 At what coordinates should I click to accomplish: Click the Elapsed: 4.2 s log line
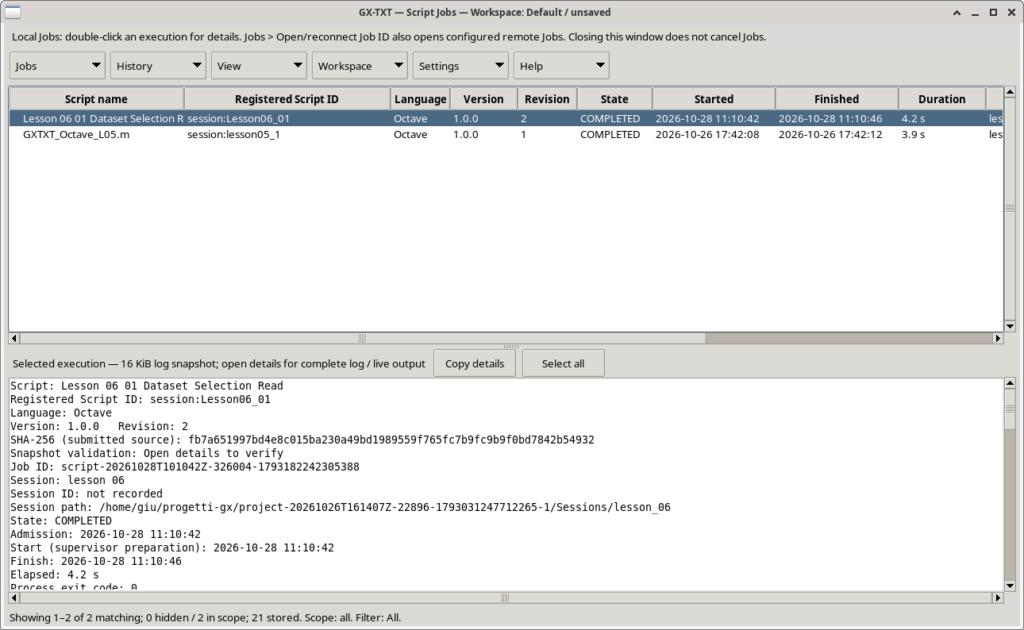click(55, 575)
